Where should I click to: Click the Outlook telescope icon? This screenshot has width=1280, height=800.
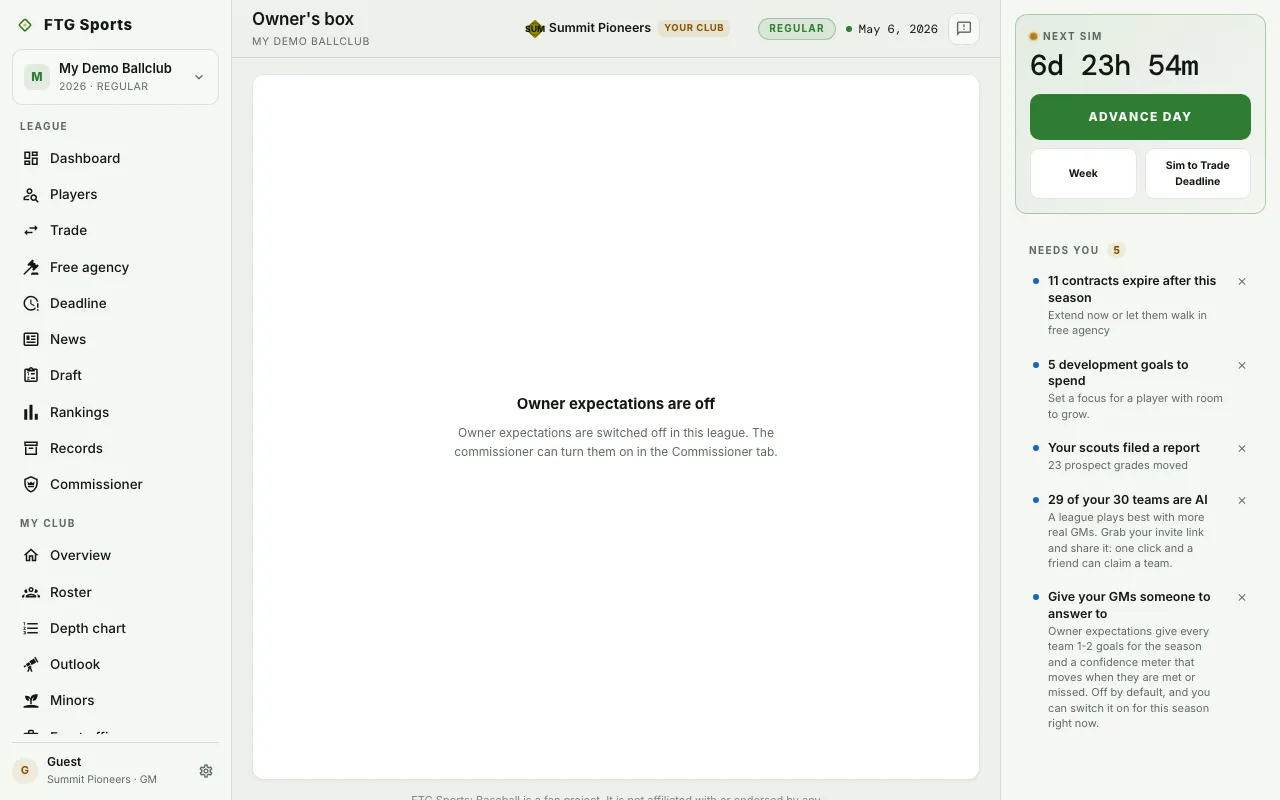pyautogui.click(x=31, y=664)
